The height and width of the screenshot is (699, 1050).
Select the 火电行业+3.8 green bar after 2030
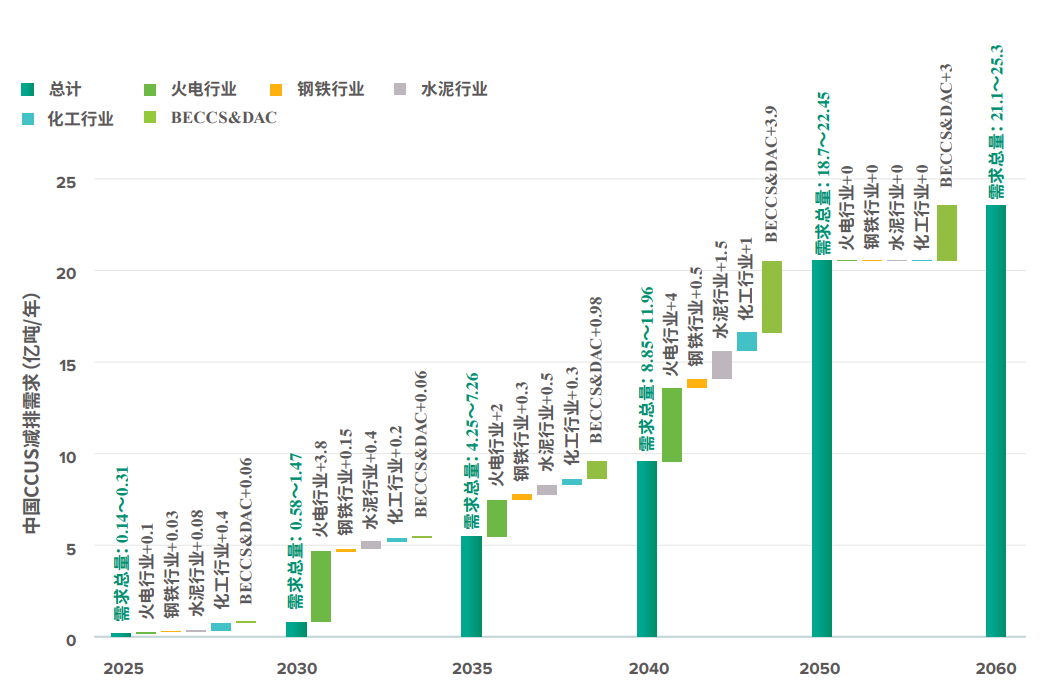pos(321,586)
